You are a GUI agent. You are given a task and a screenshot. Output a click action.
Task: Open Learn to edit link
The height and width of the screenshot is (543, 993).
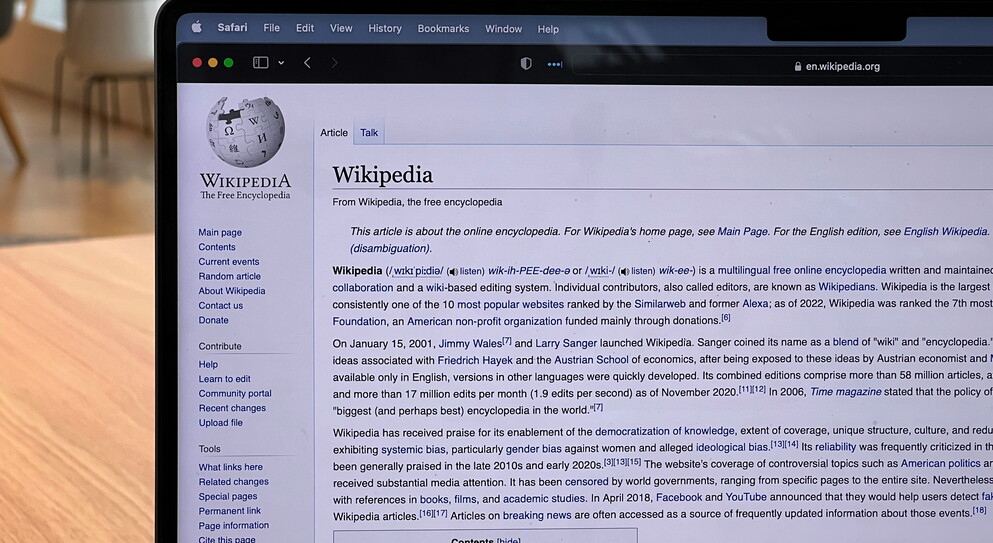click(x=224, y=379)
